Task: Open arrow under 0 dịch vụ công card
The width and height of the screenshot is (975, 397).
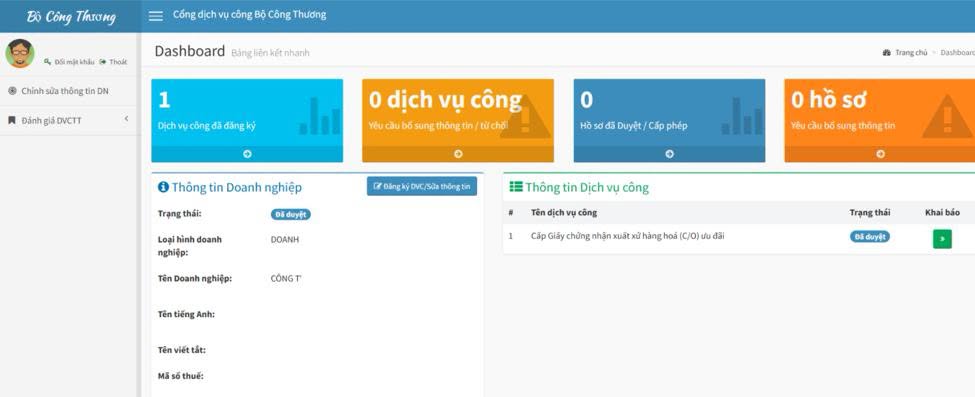Action: point(458,154)
